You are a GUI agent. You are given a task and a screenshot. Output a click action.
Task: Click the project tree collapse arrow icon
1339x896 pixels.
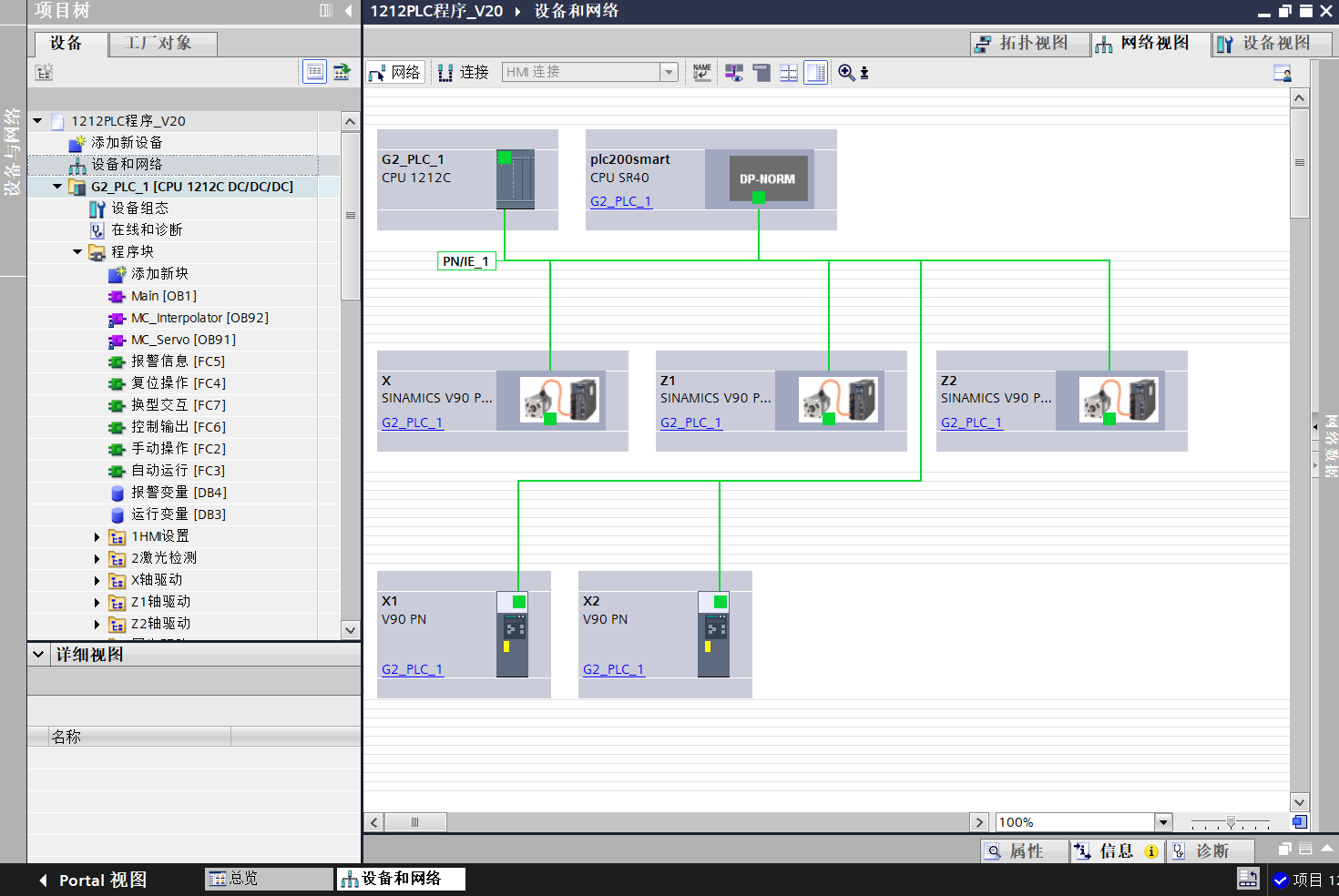click(348, 10)
